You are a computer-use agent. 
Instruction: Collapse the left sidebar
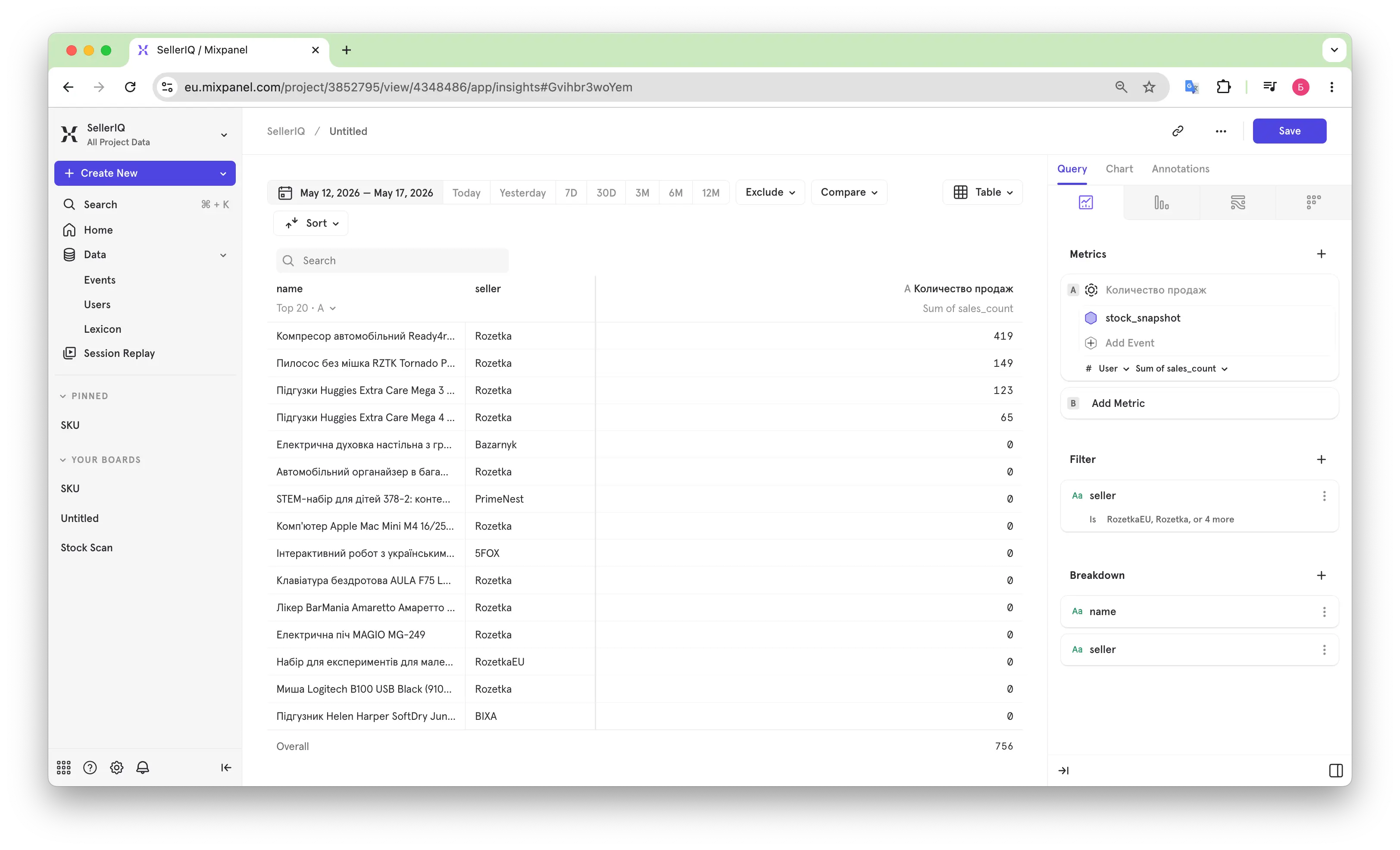(225, 768)
